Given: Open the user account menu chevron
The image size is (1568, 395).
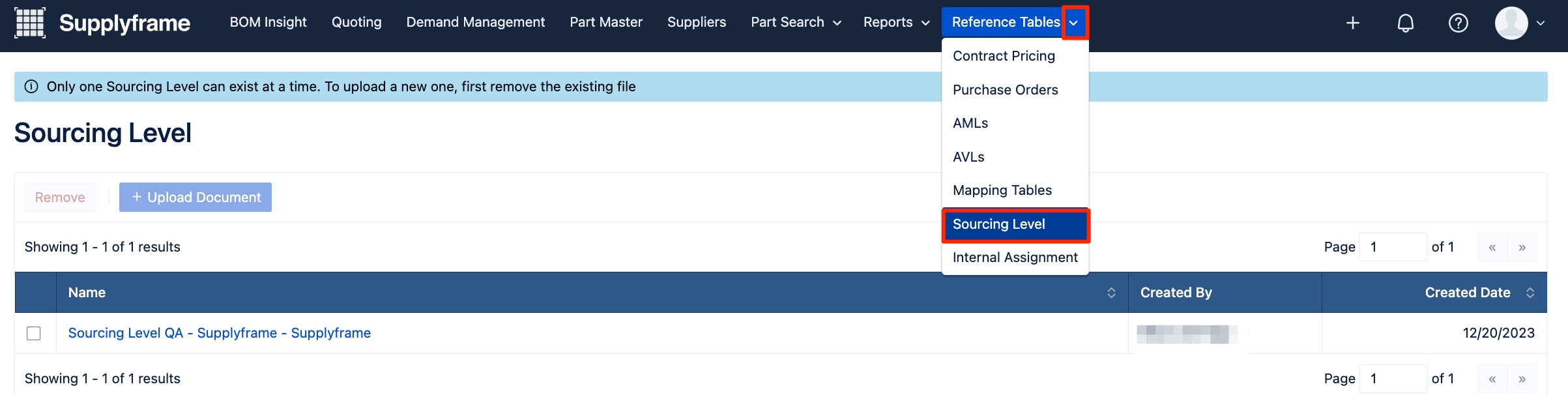Looking at the screenshot, I should [x=1541, y=23].
